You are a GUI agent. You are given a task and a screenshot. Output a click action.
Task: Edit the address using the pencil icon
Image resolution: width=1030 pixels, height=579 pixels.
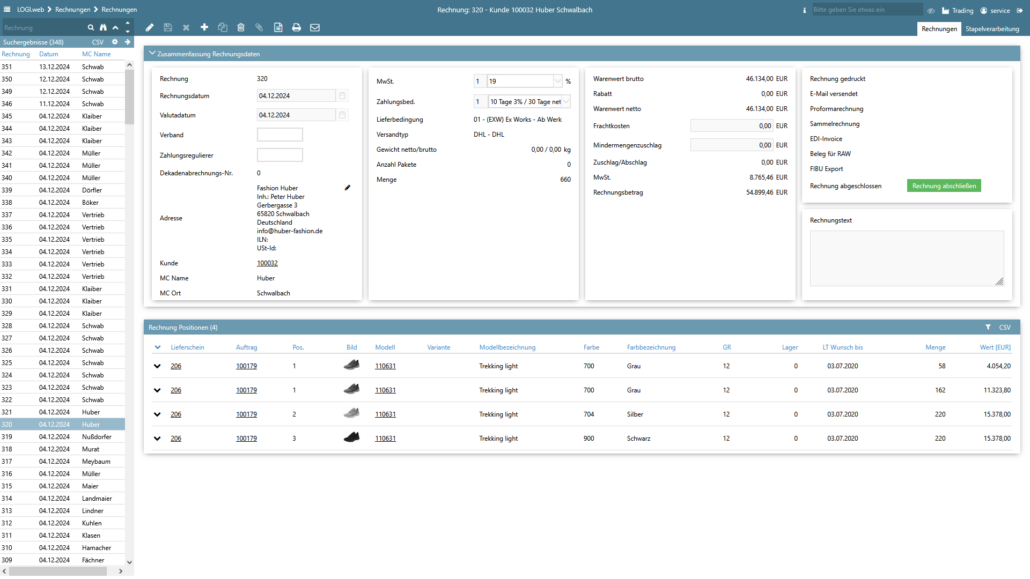pos(348,187)
